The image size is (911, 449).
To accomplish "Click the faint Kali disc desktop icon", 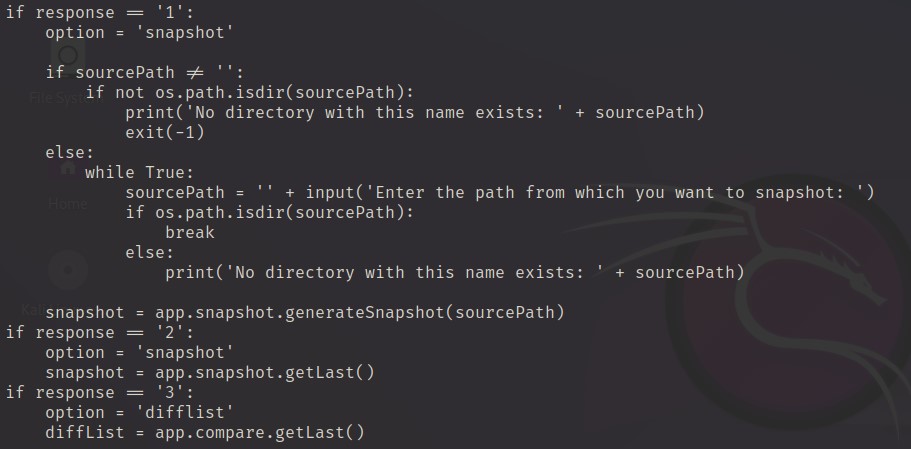I will [67, 270].
